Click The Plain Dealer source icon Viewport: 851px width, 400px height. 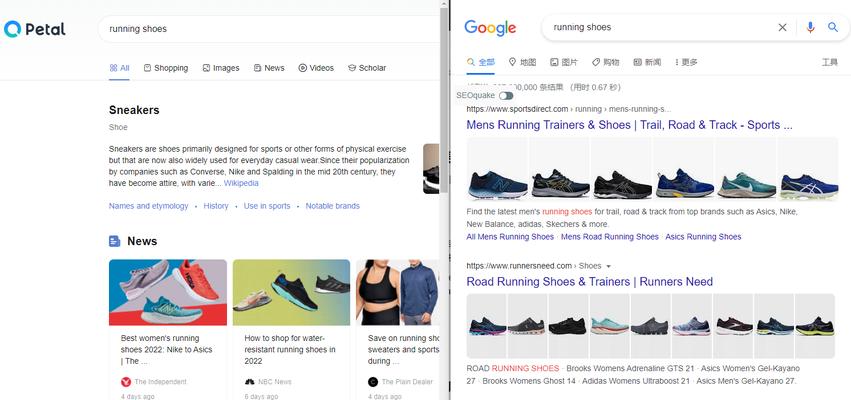[x=372, y=382]
